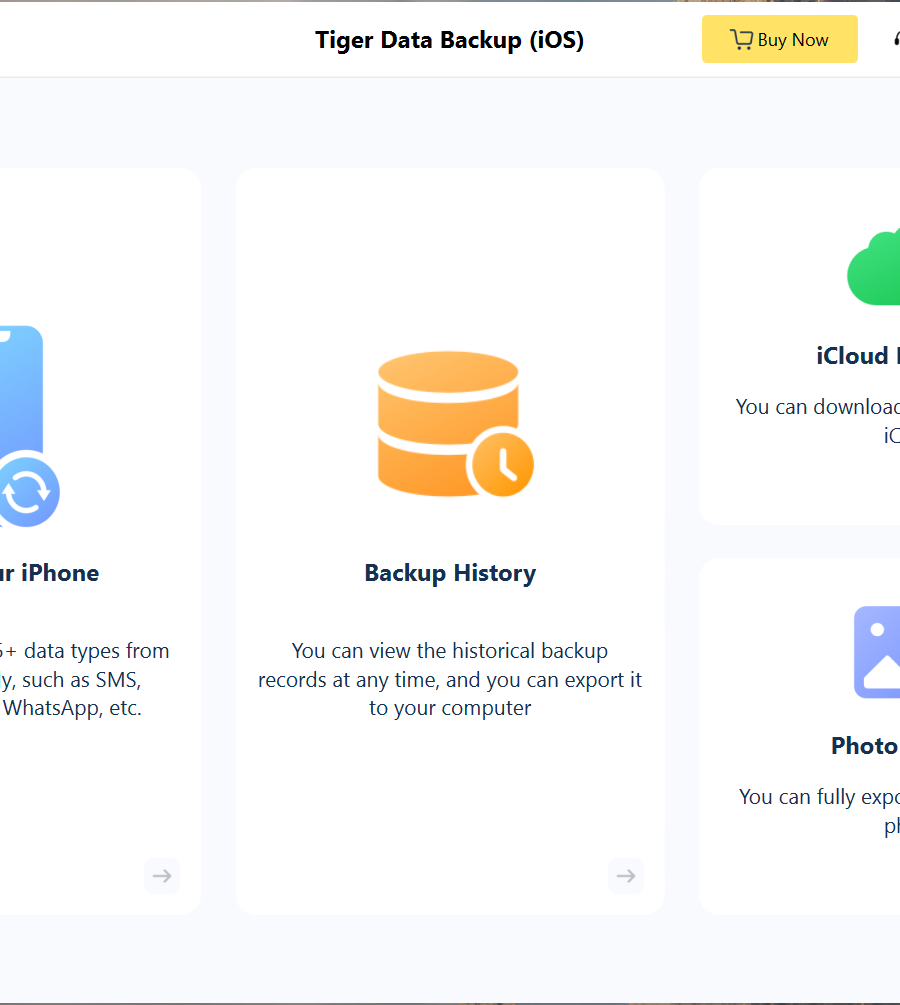Select the iCloud card title
Image resolution: width=900 pixels, height=1005 pixels.
(x=857, y=356)
